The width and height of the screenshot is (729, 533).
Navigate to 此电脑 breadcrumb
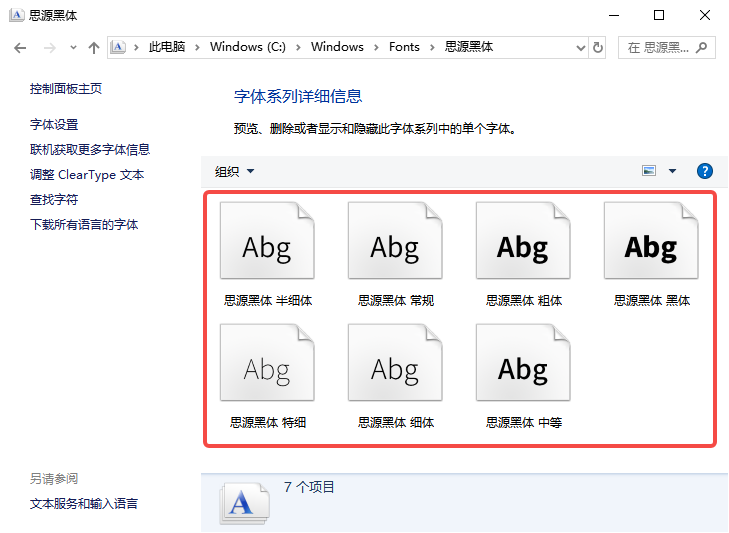pyautogui.click(x=167, y=47)
